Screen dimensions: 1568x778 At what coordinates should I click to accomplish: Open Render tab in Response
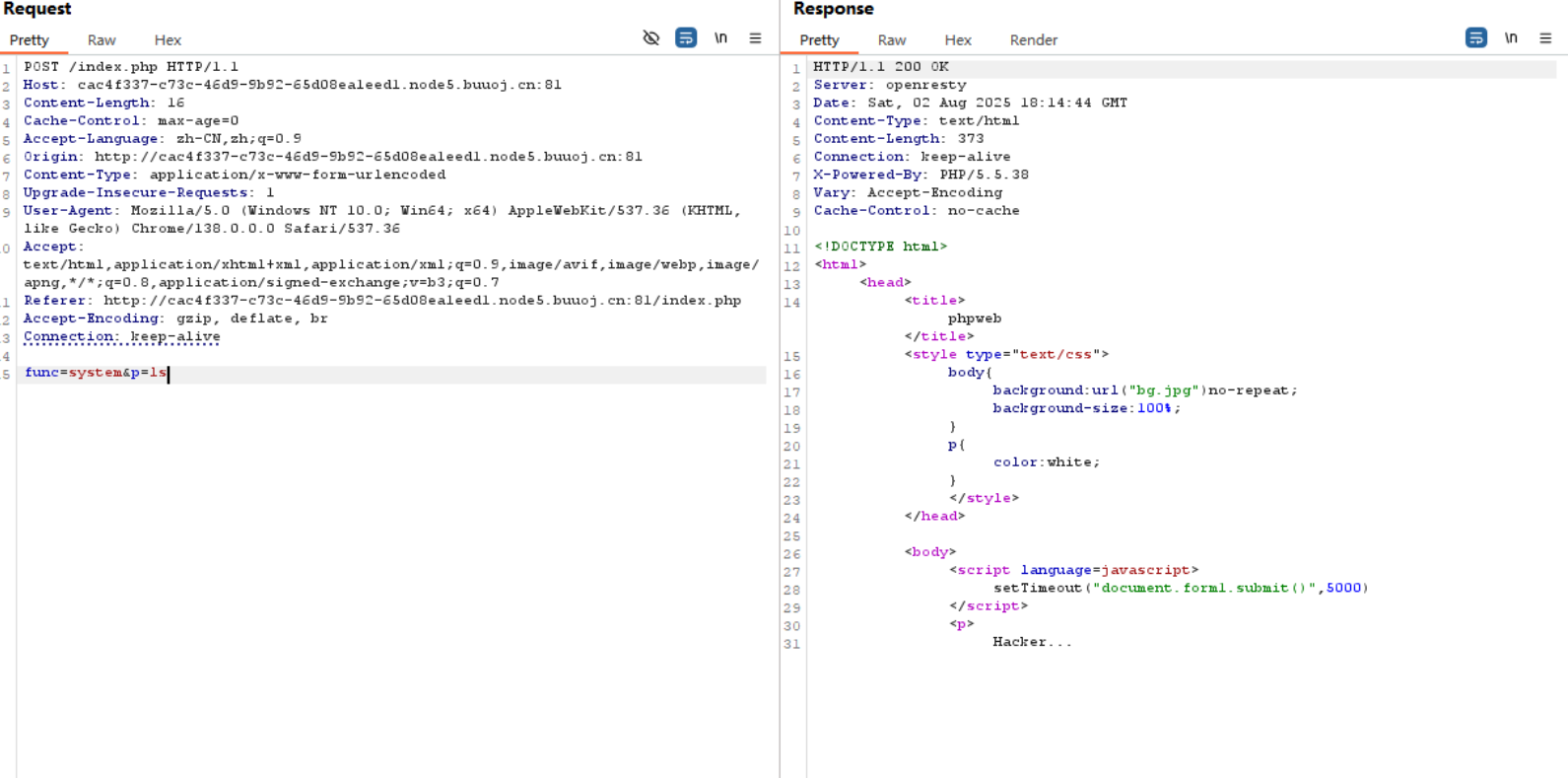click(x=1034, y=40)
